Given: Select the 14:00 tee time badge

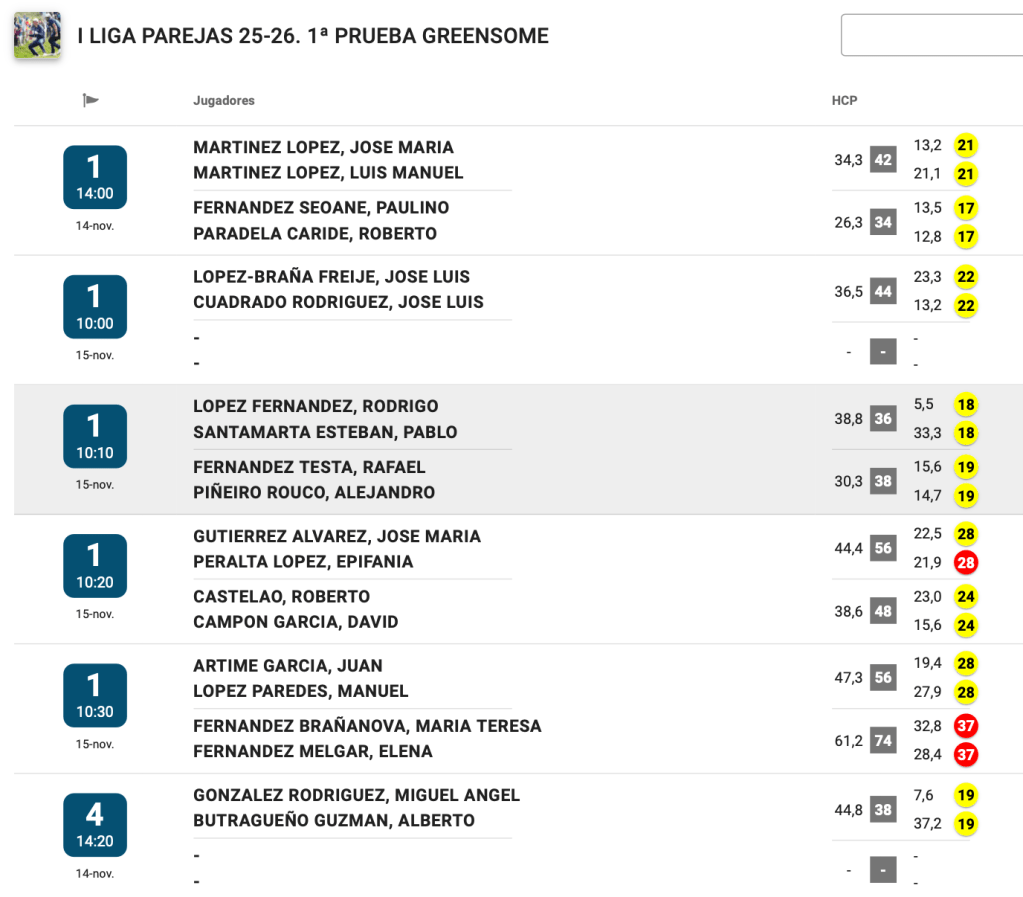Looking at the screenshot, I should (95, 177).
